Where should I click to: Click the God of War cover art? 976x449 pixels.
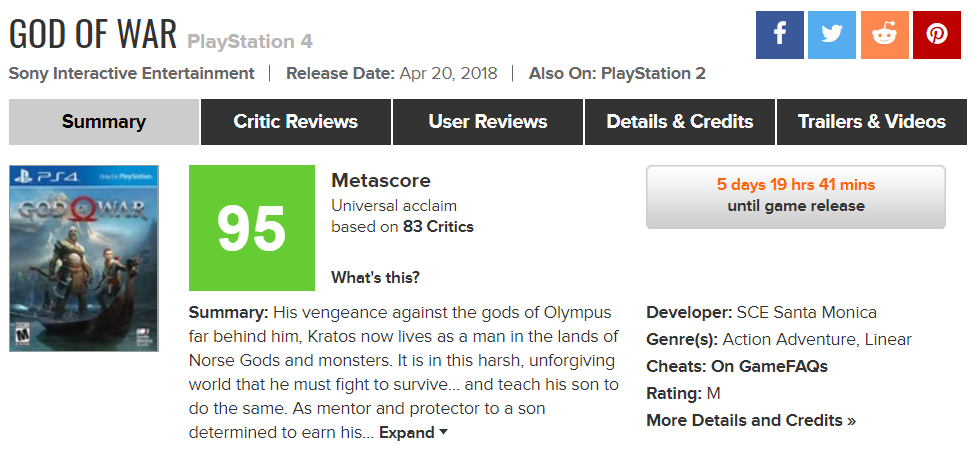tap(84, 258)
